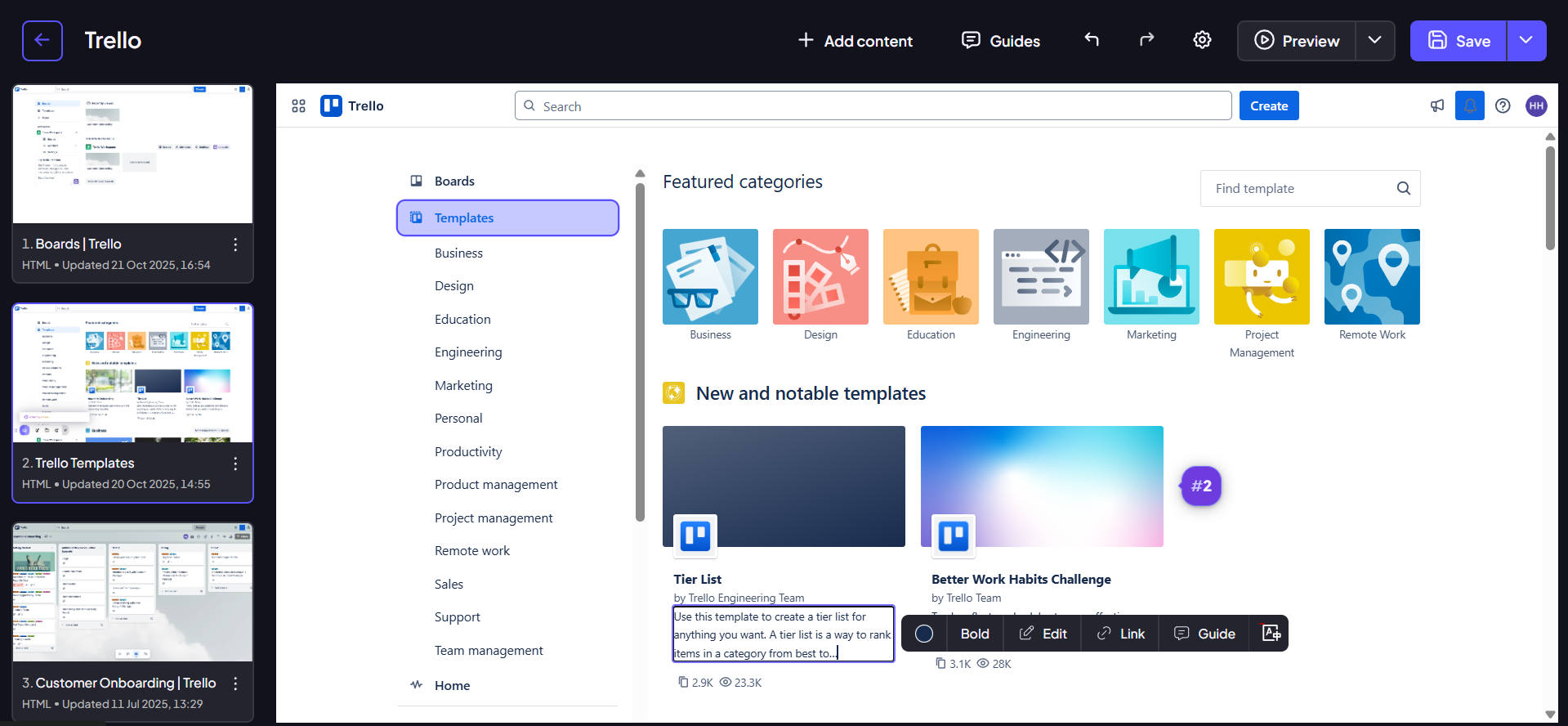This screenshot has width=1568, height=726.
Task: Click the #2 guide step marker
Action: tap(1201, 486)
